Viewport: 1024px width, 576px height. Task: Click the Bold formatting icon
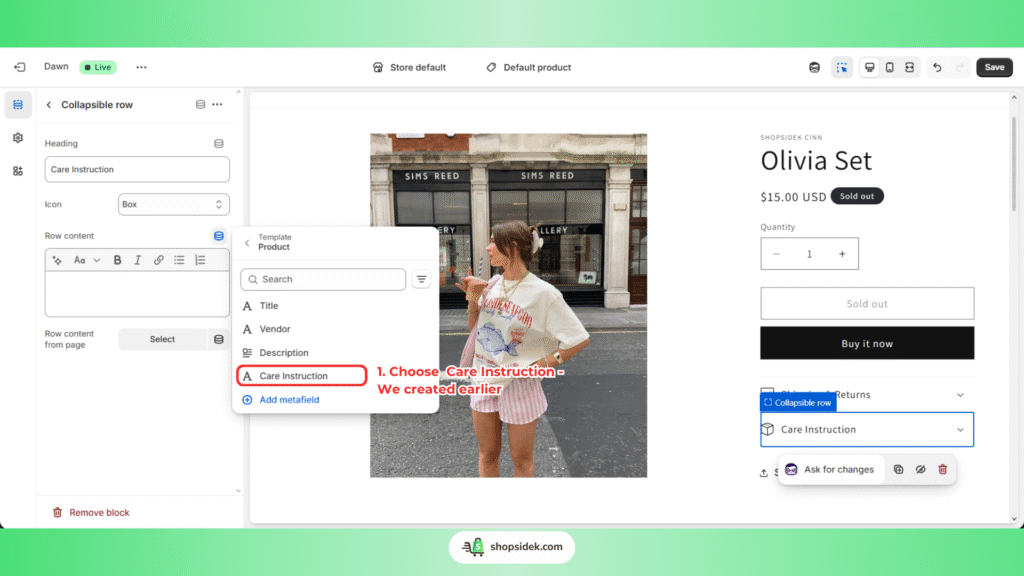pyautogui.click(x=117, y=260)
